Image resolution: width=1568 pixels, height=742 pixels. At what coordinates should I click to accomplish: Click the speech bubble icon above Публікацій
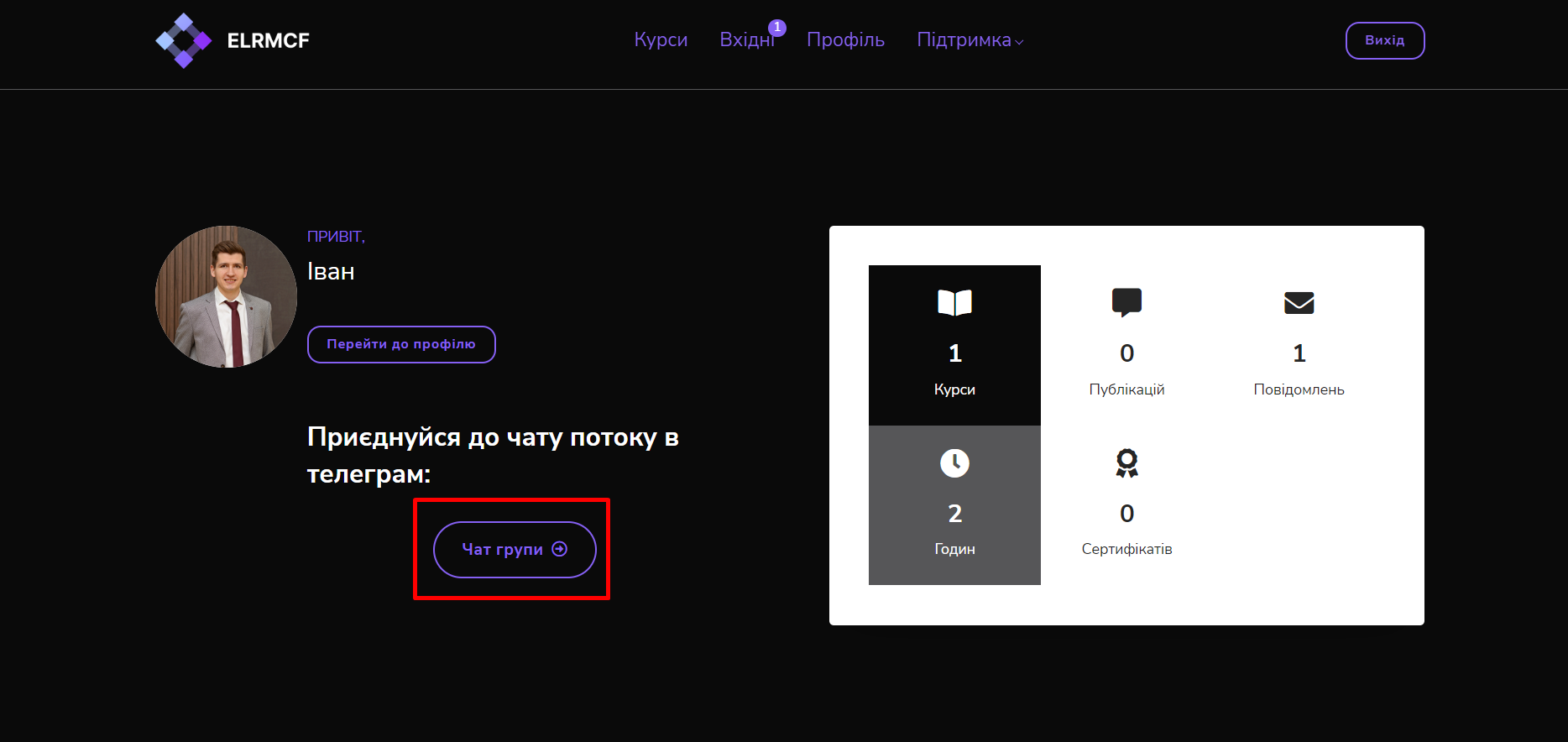[x=1126, y=302]
